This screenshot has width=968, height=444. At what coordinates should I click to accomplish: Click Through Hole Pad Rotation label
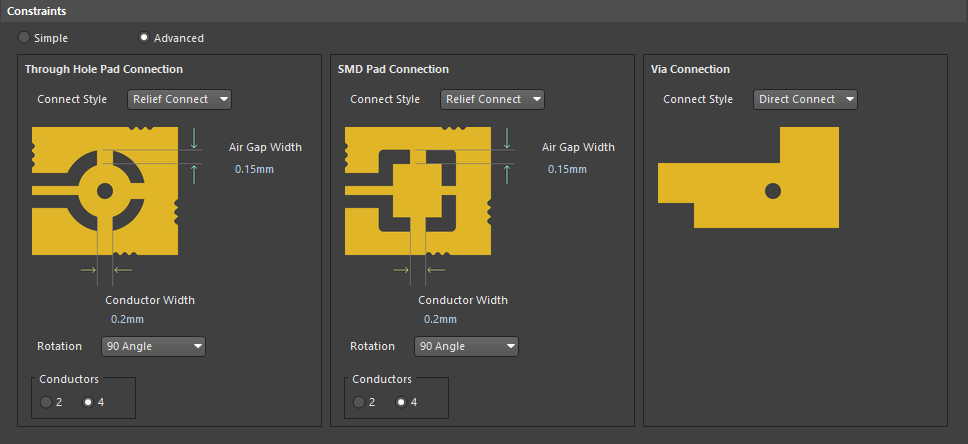[x=59, y=346]
